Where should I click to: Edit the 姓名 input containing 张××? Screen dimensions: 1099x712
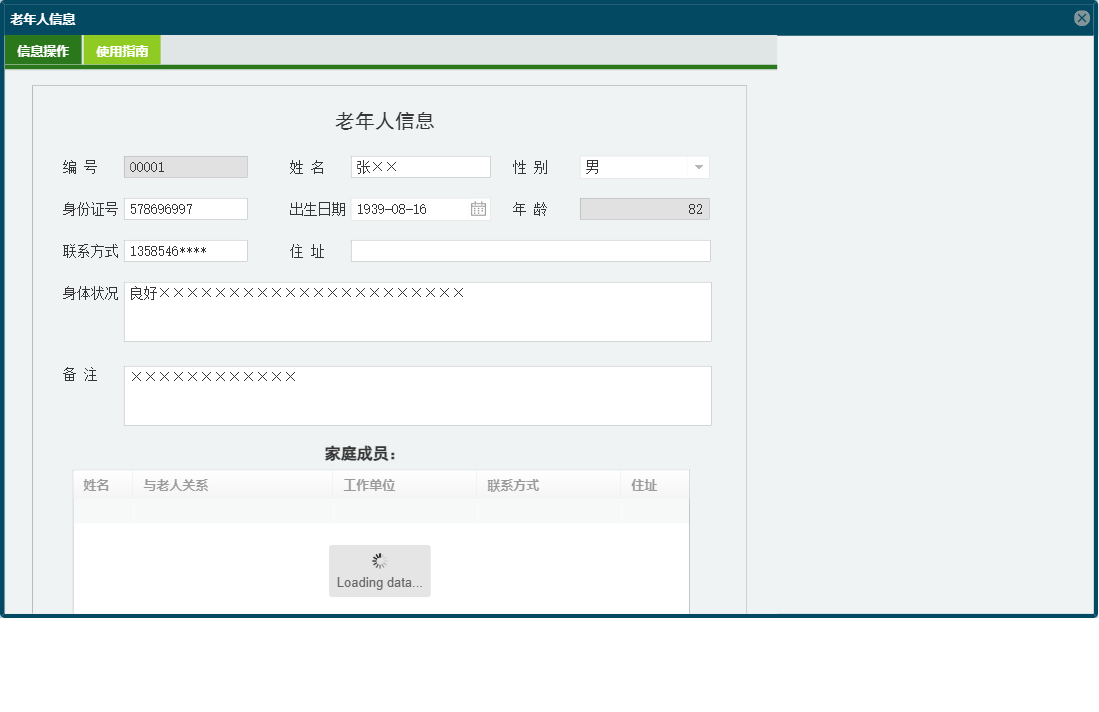(420, 166)
